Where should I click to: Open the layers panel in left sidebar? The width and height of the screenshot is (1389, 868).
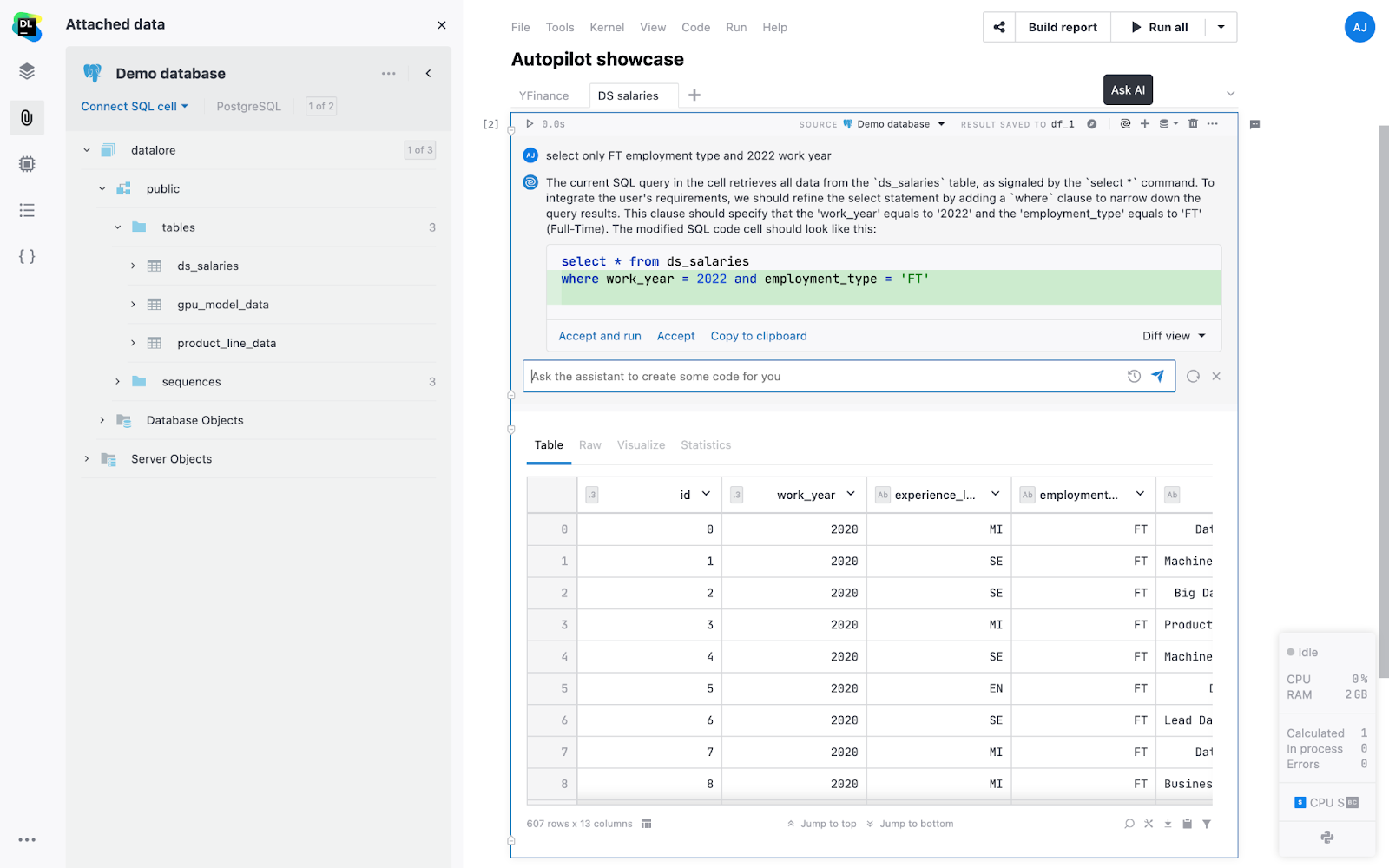pyautogui.click(x=27, y=71)
